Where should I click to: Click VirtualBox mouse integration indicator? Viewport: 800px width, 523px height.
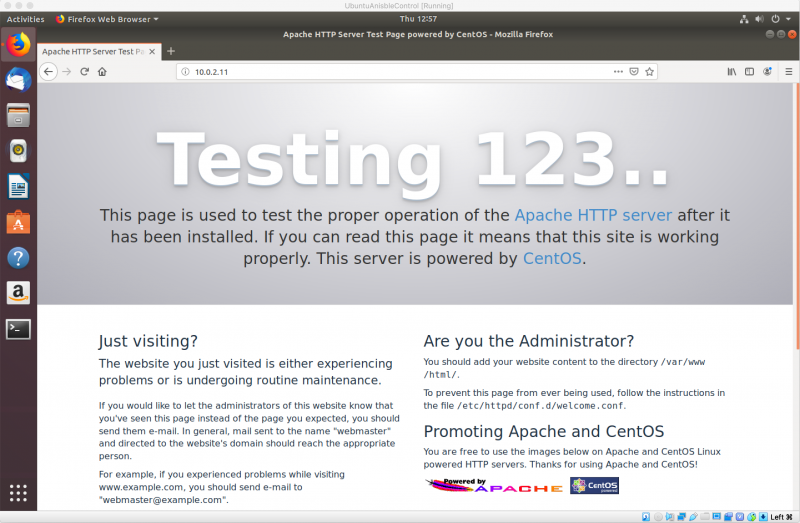751,517
